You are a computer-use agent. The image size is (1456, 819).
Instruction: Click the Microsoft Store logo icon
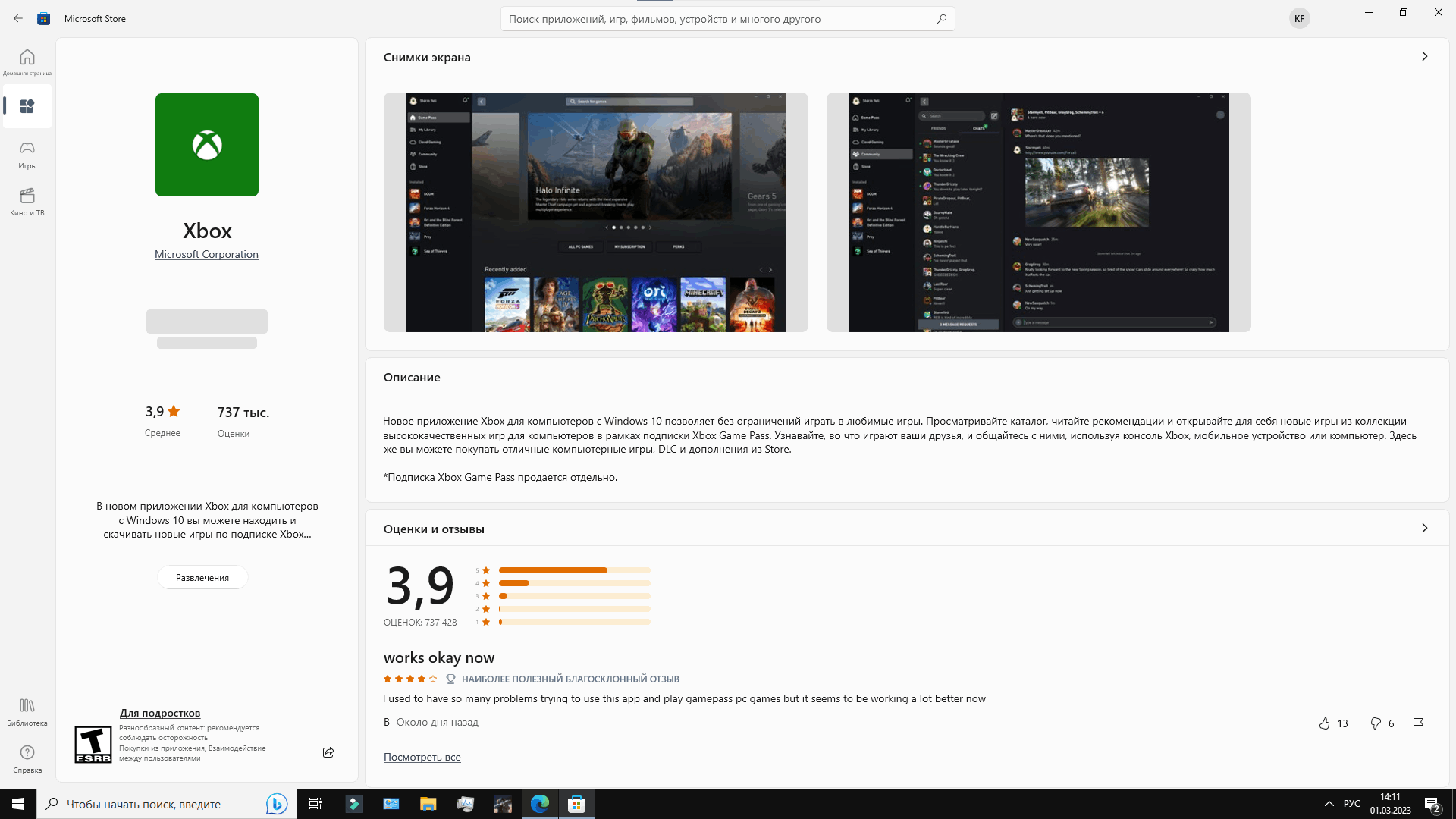[x=44, y=18]
